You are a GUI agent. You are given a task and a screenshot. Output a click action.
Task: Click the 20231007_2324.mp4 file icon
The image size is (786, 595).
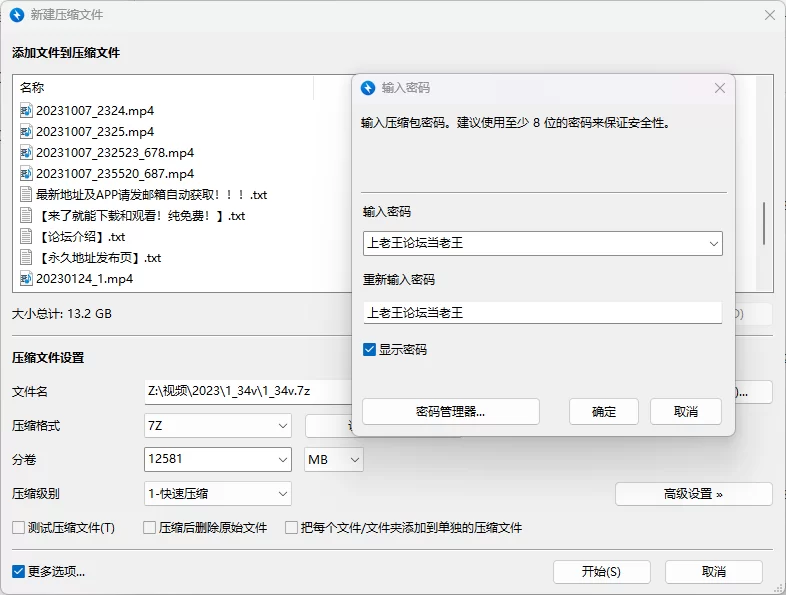[26, 111]
